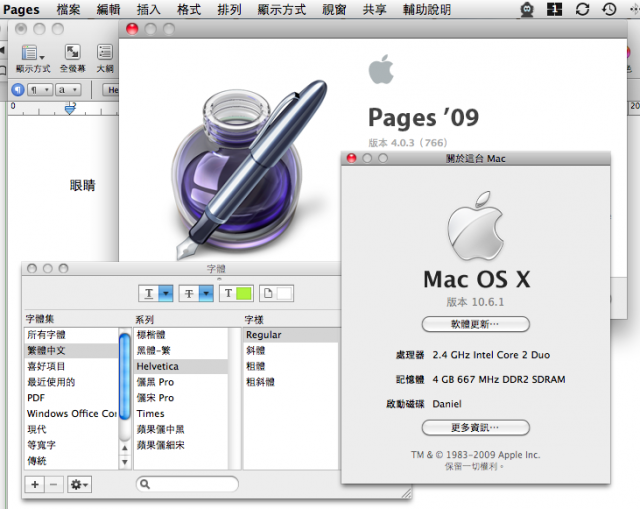Click version text 版本 10.6.1

click(x=476, y=302)
